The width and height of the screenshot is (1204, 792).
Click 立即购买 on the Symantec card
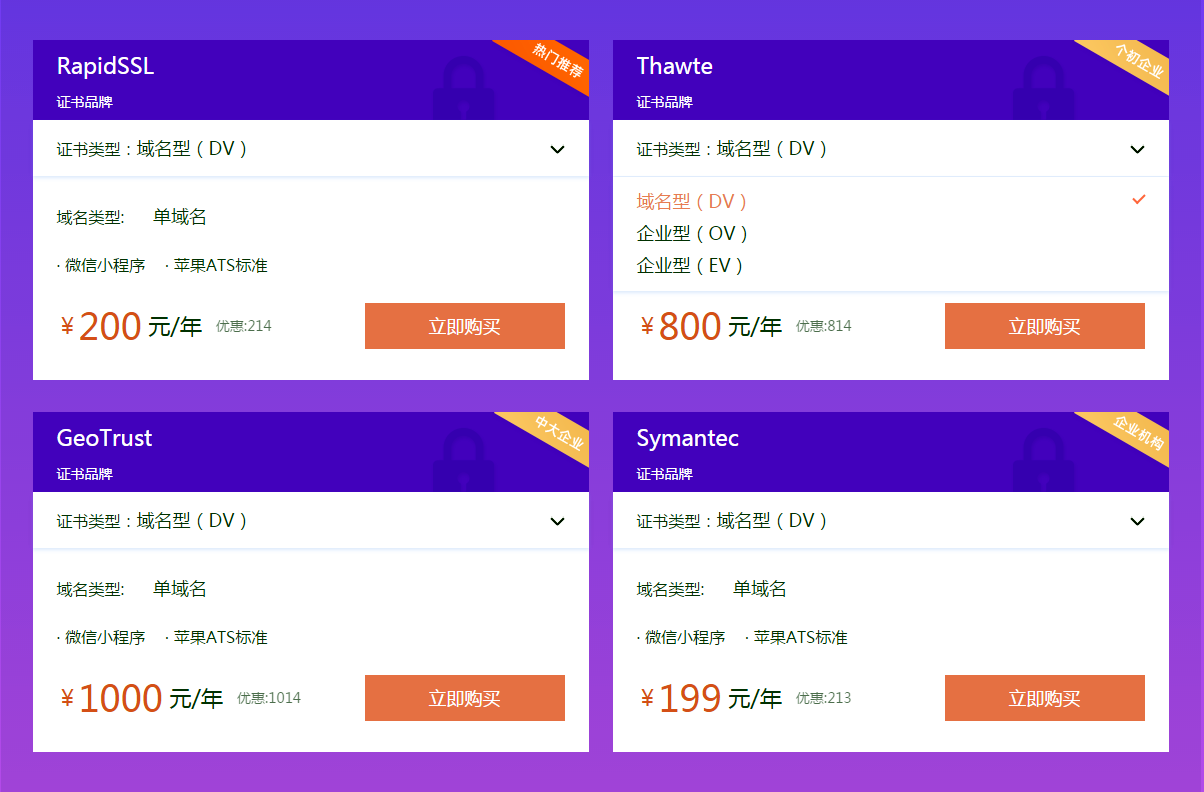1044,698
